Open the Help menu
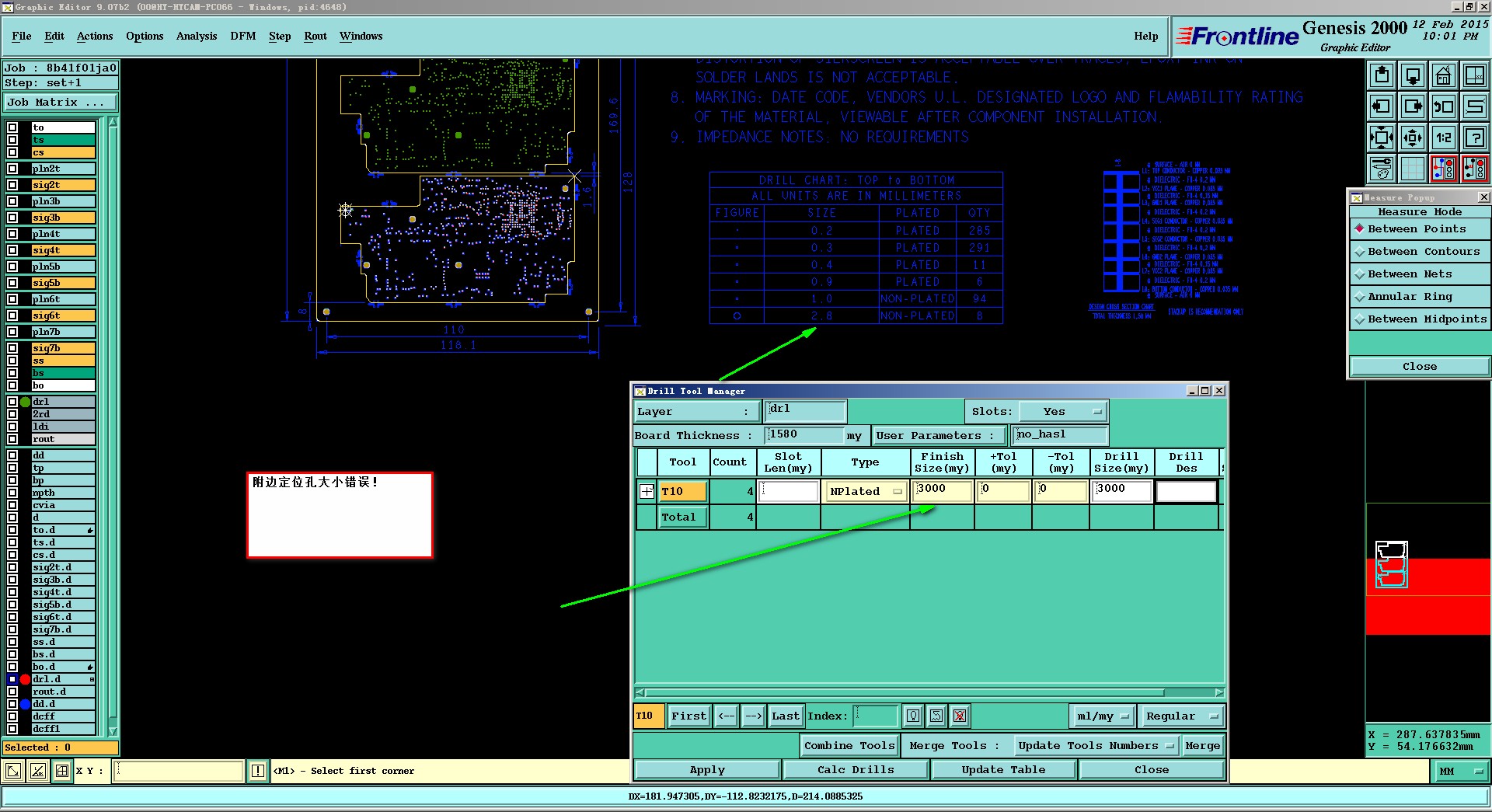The width and height of the screenshot is (1492, 812). (1145, 37)
